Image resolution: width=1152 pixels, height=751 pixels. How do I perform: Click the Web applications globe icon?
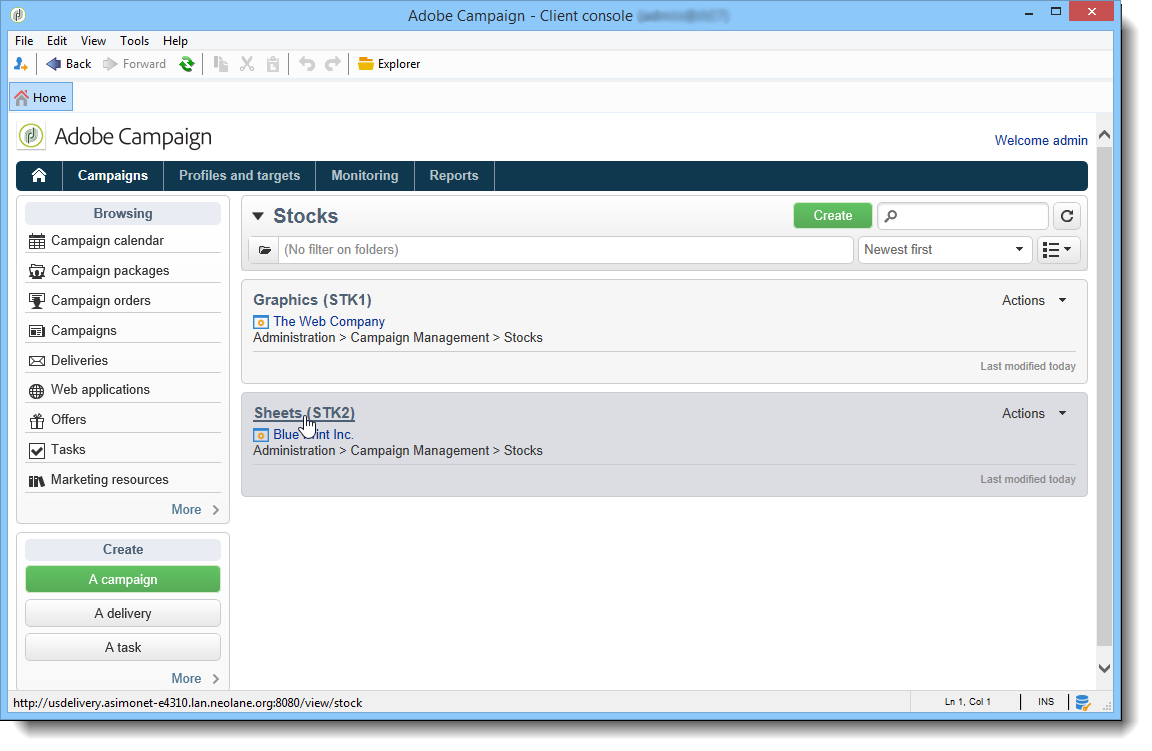37,391
